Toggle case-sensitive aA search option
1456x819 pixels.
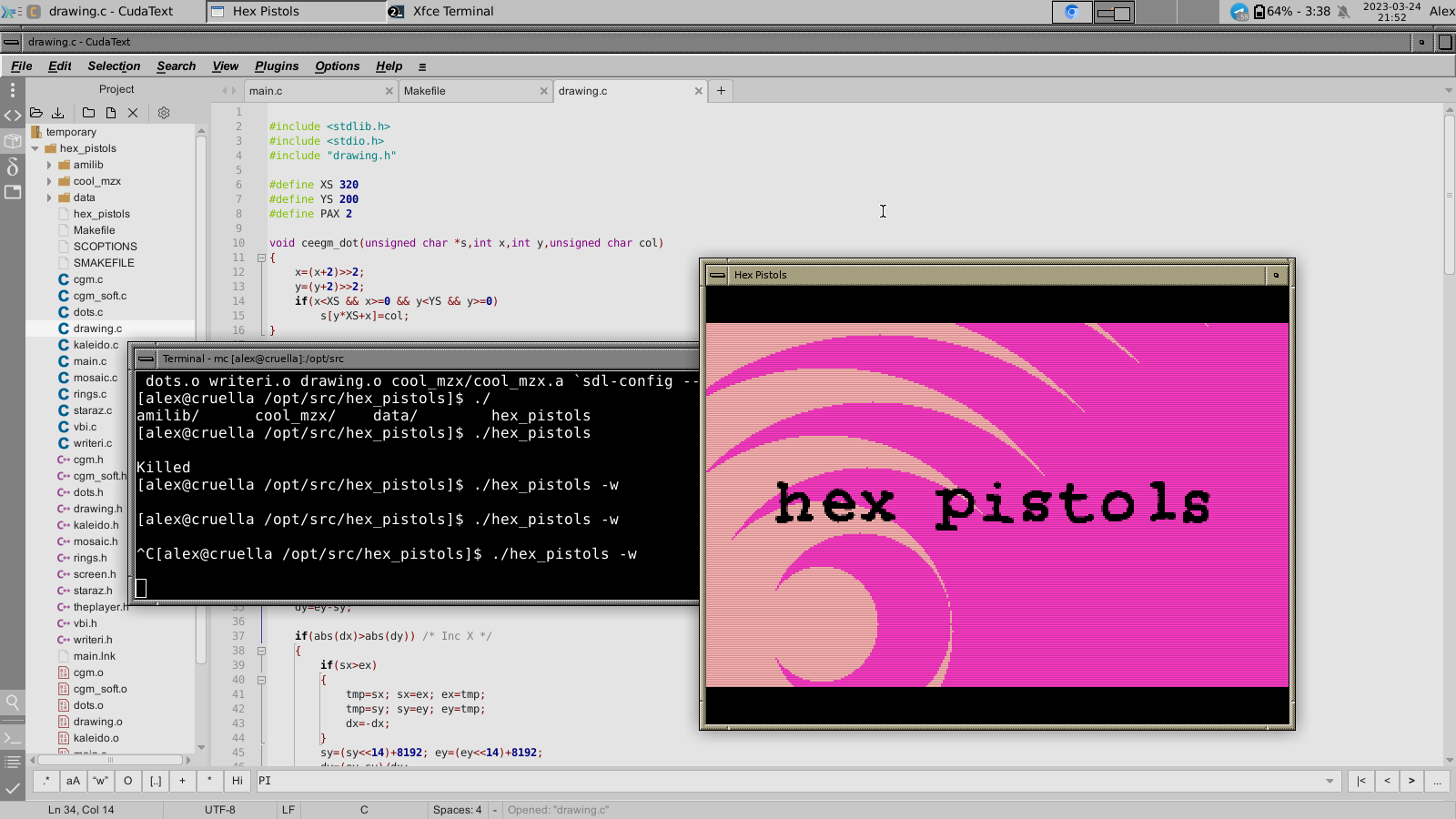(74, 781)
